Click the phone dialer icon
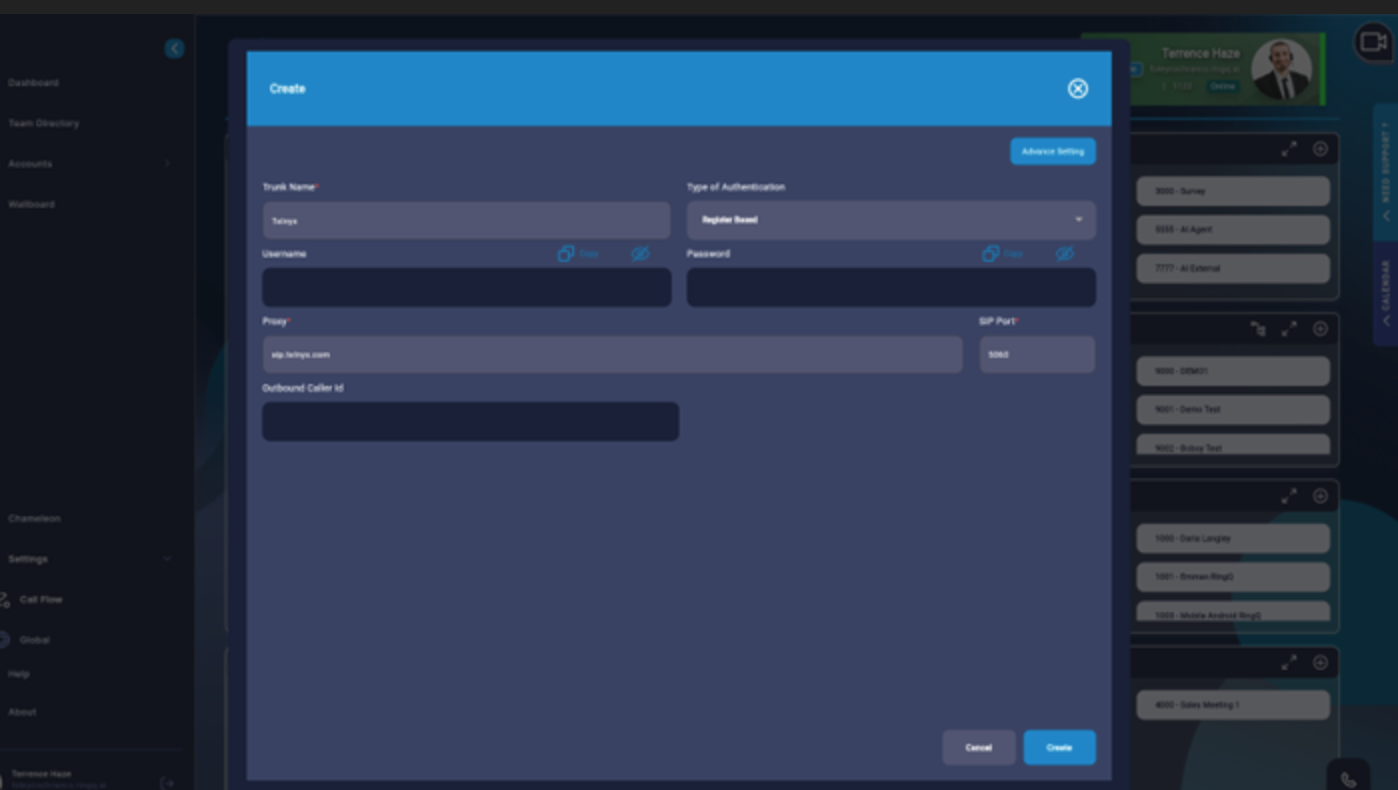The width and height of the screenshot is (1398, 790). pyautogui.click(x=1348, y=779)
